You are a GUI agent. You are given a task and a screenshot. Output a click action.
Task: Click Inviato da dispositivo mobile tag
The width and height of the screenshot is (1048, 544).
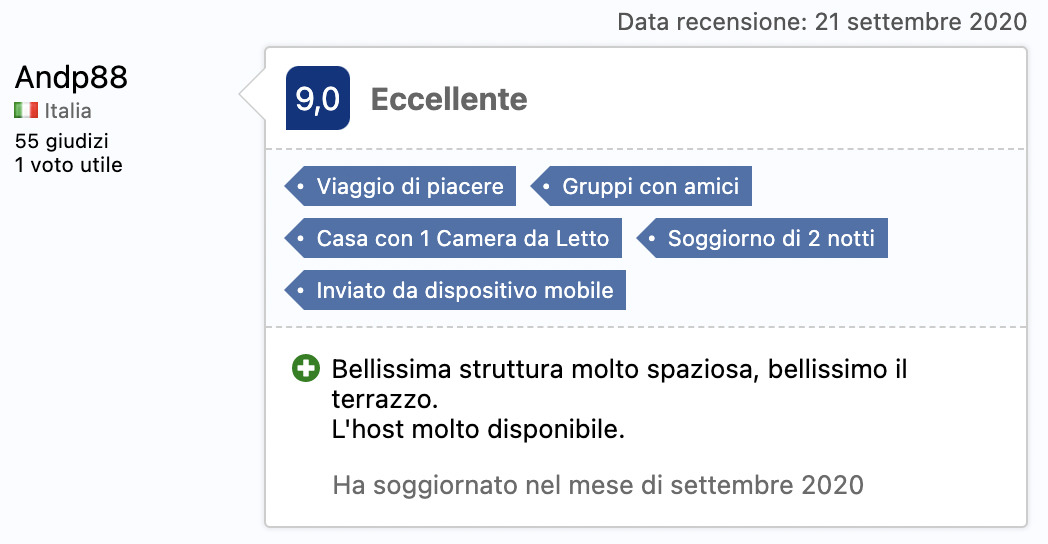coord(455,290)
